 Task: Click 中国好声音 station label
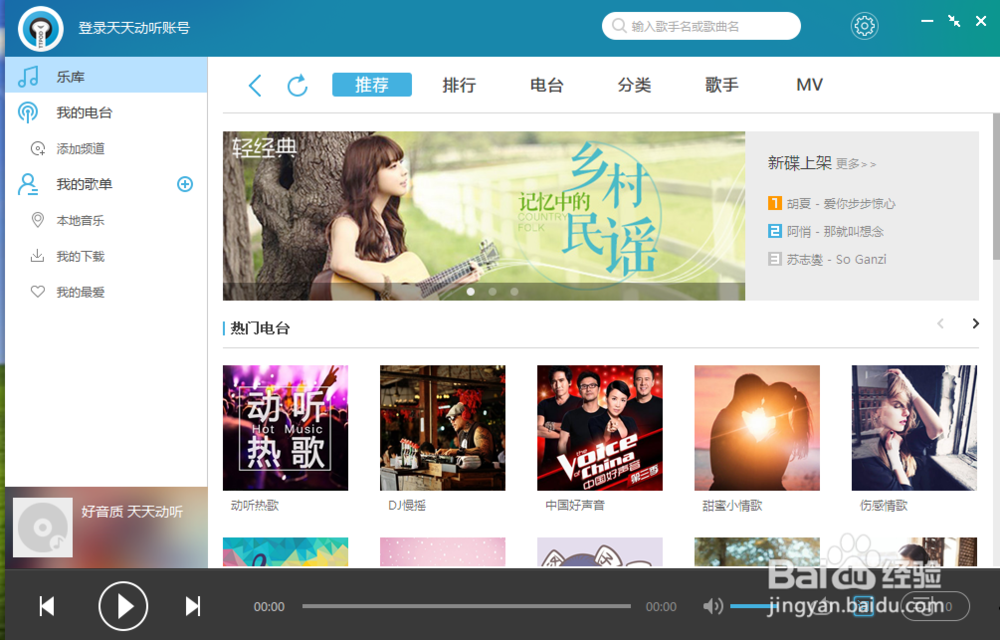[x=575, y=505]
